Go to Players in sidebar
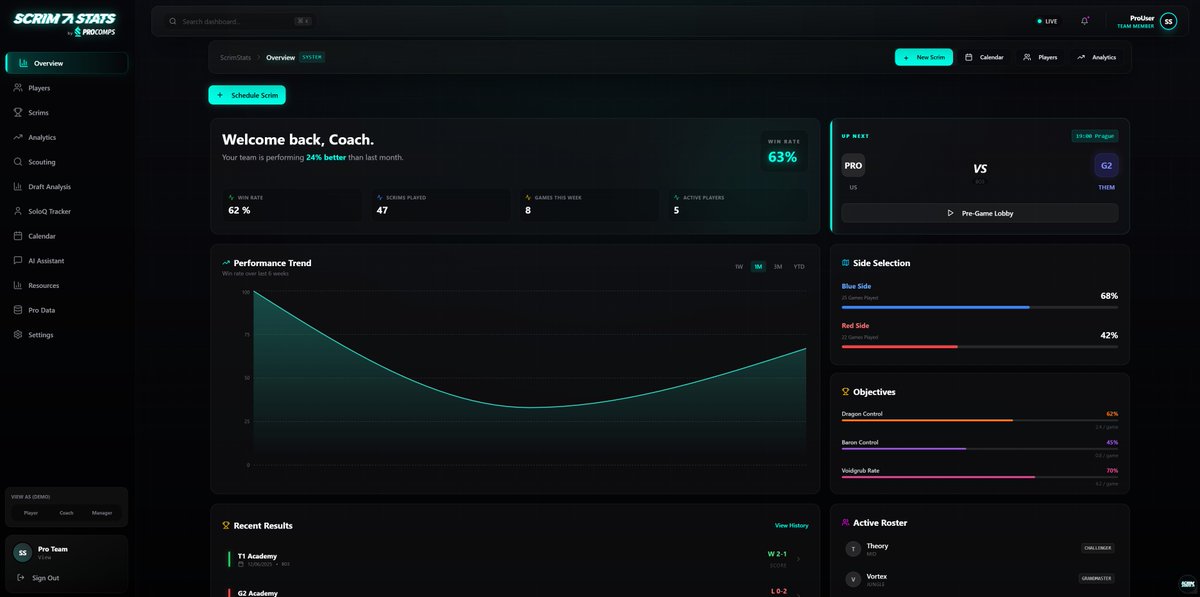1200x597 pixels. point(66,88)
